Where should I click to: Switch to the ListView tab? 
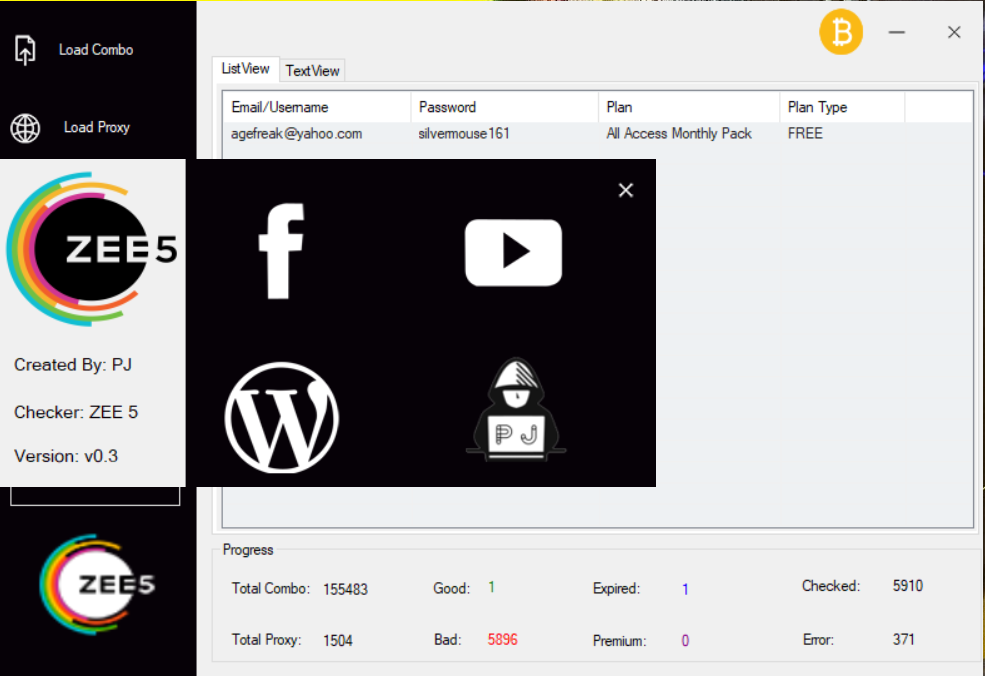[x=246, y=68]
